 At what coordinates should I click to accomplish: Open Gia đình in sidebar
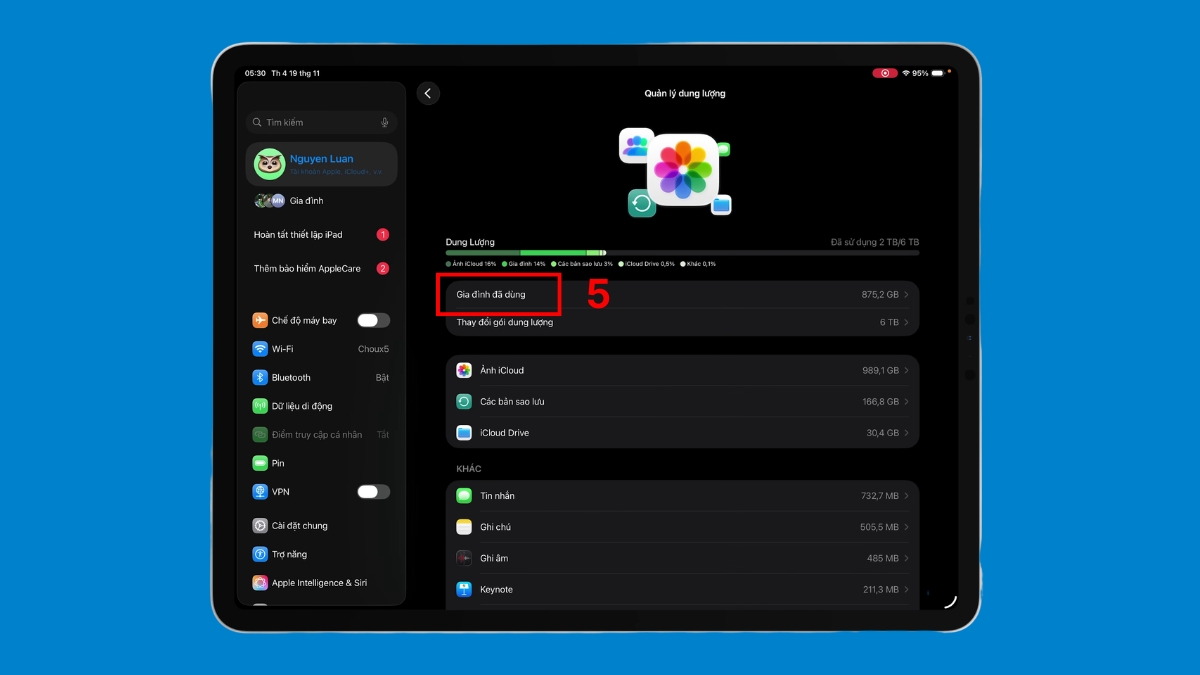point(321,200)
